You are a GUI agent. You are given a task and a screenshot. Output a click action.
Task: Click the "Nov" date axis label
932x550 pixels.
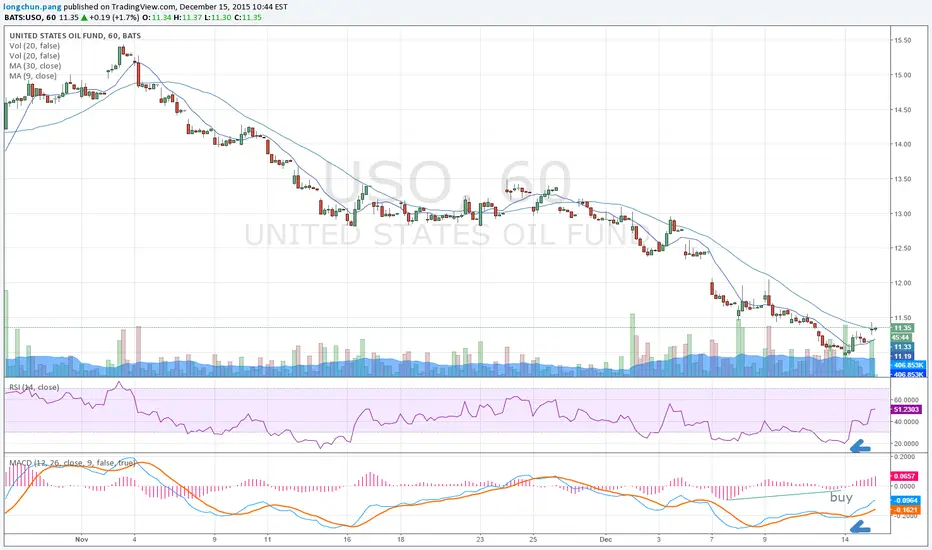pos(81,540)
